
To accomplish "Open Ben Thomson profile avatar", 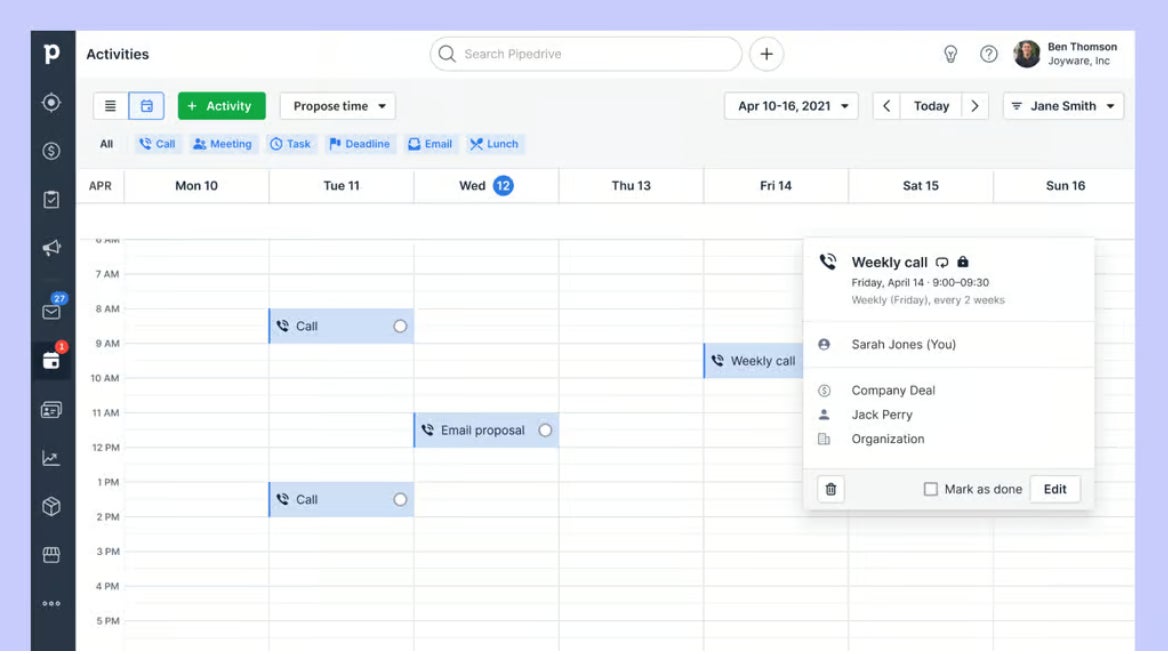I will 1026,54.
